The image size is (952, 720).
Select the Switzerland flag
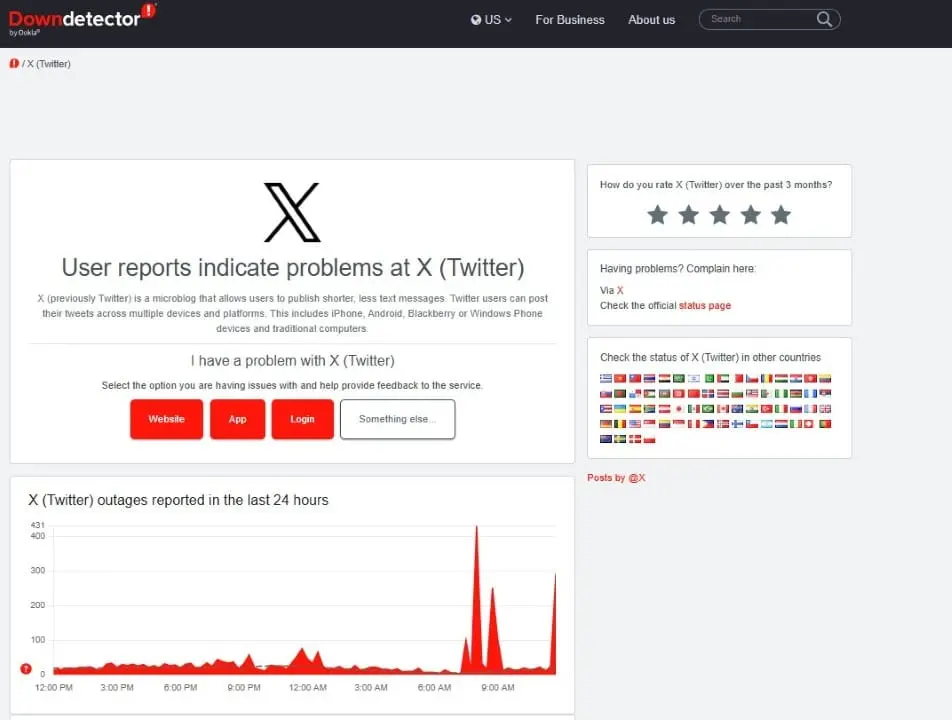(811, 424)
